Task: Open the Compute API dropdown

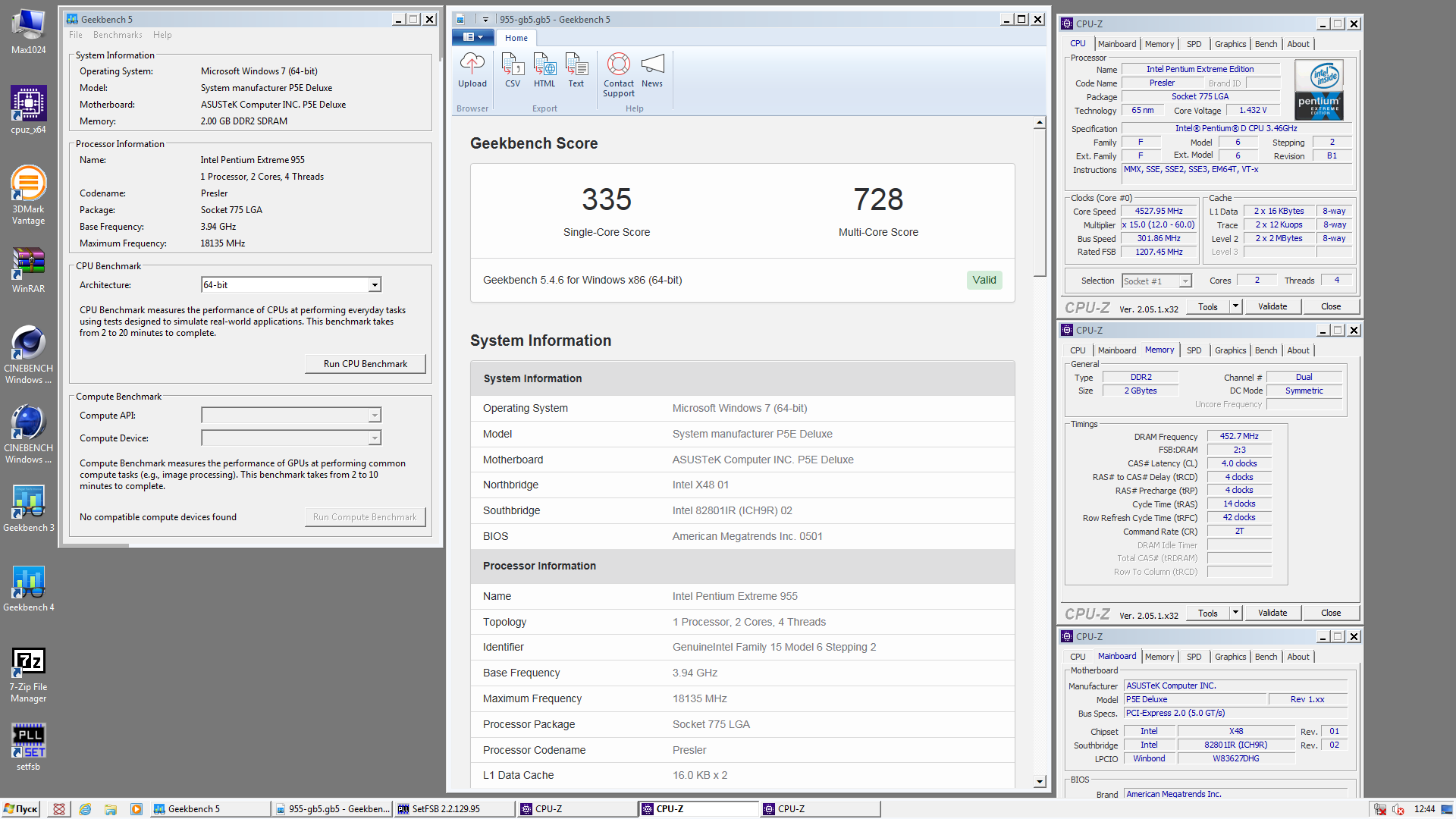Action: (x=375, y=416)
